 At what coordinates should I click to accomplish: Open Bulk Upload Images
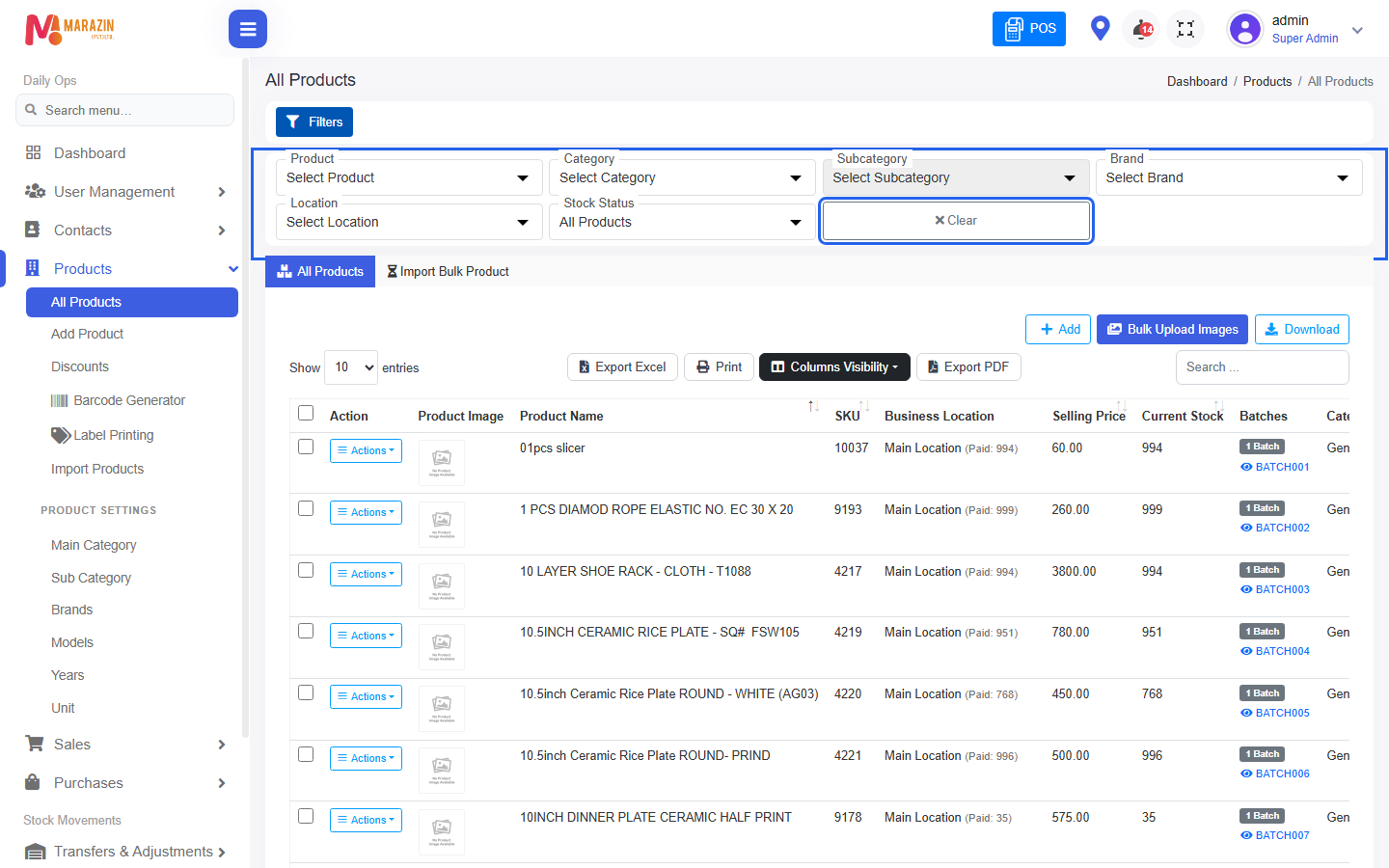(1172, 330)
